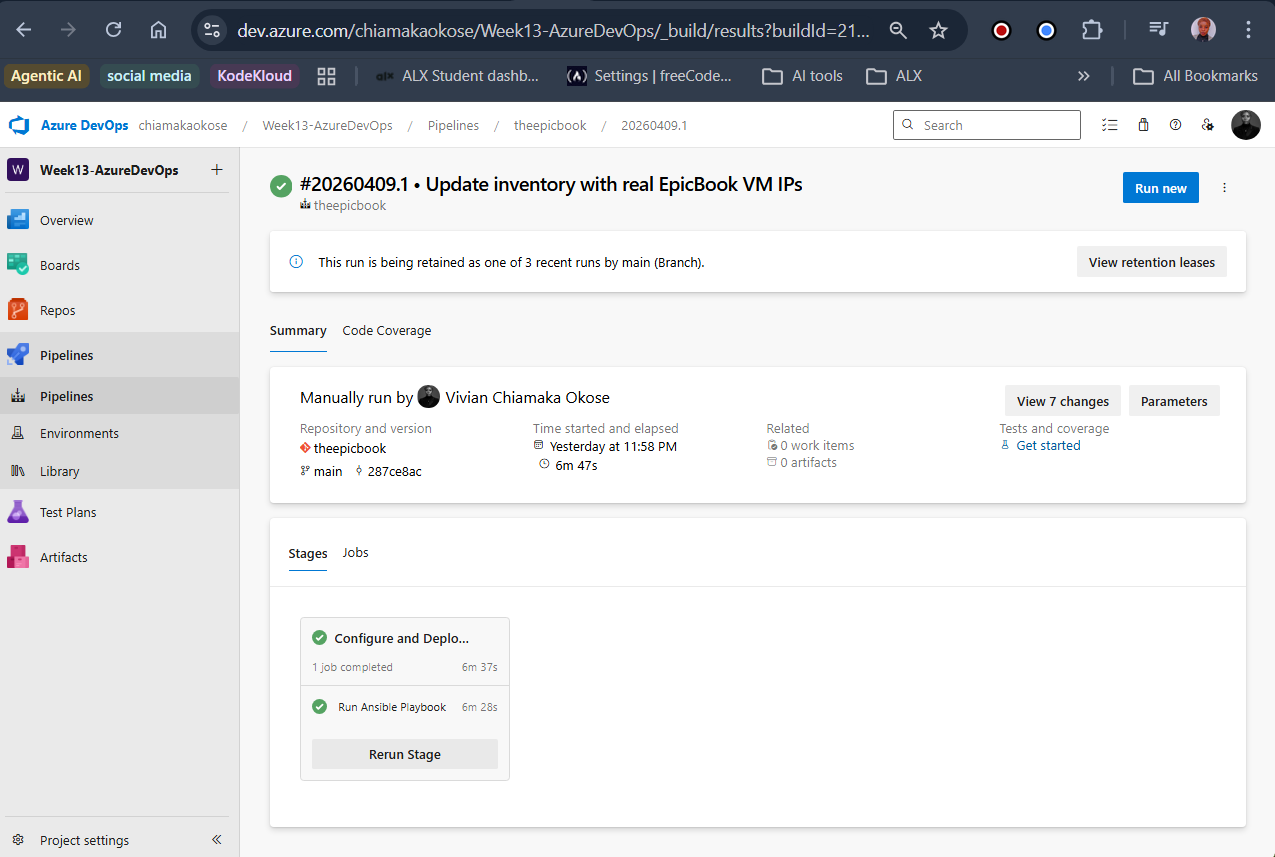Image resolution: width=1275 pixels, height=857 pixels.
Task: Open the Help question mark icon
Action: (x=1176, y=125)
